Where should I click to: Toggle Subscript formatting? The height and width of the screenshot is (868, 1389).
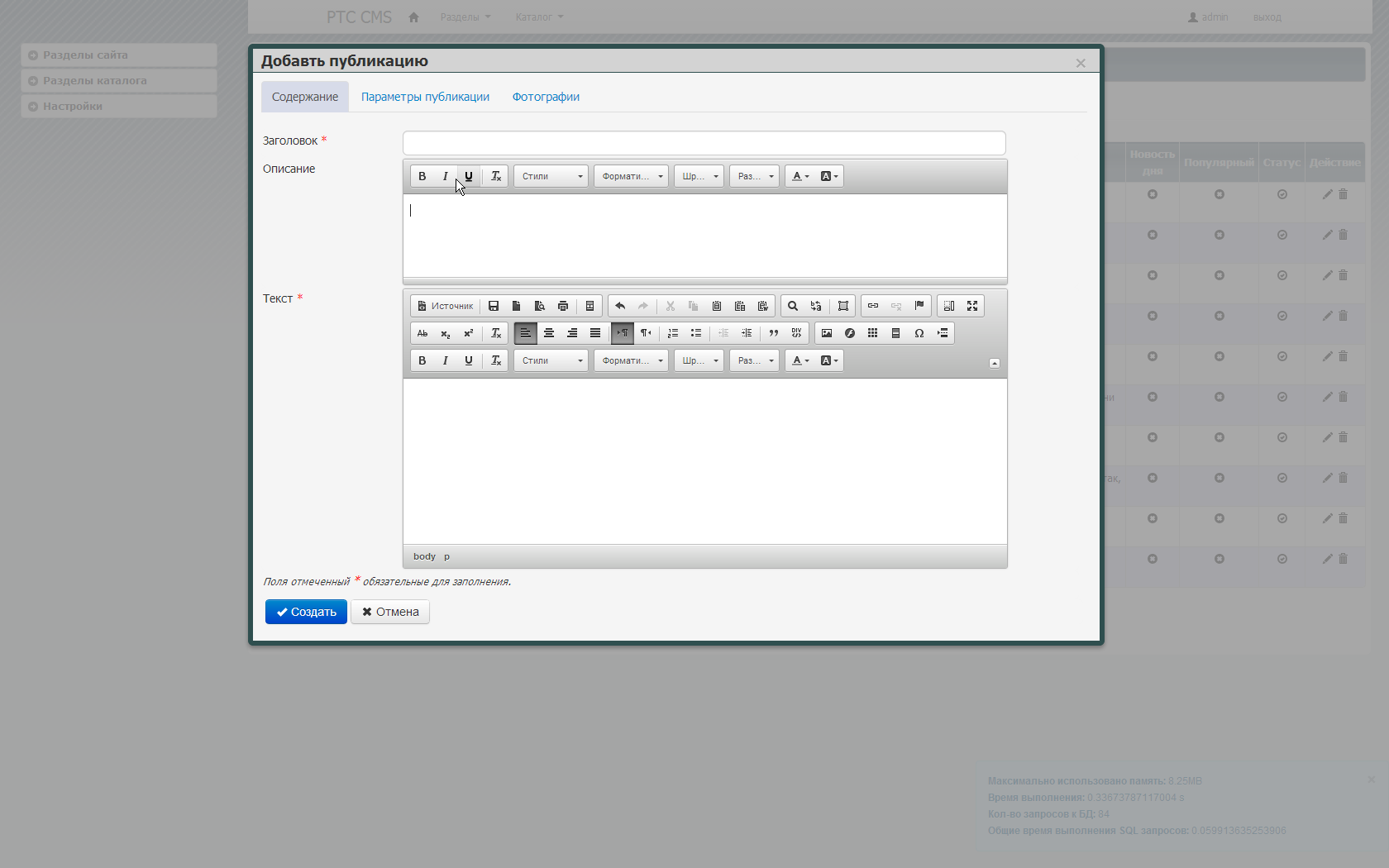(x=446, y=333)
